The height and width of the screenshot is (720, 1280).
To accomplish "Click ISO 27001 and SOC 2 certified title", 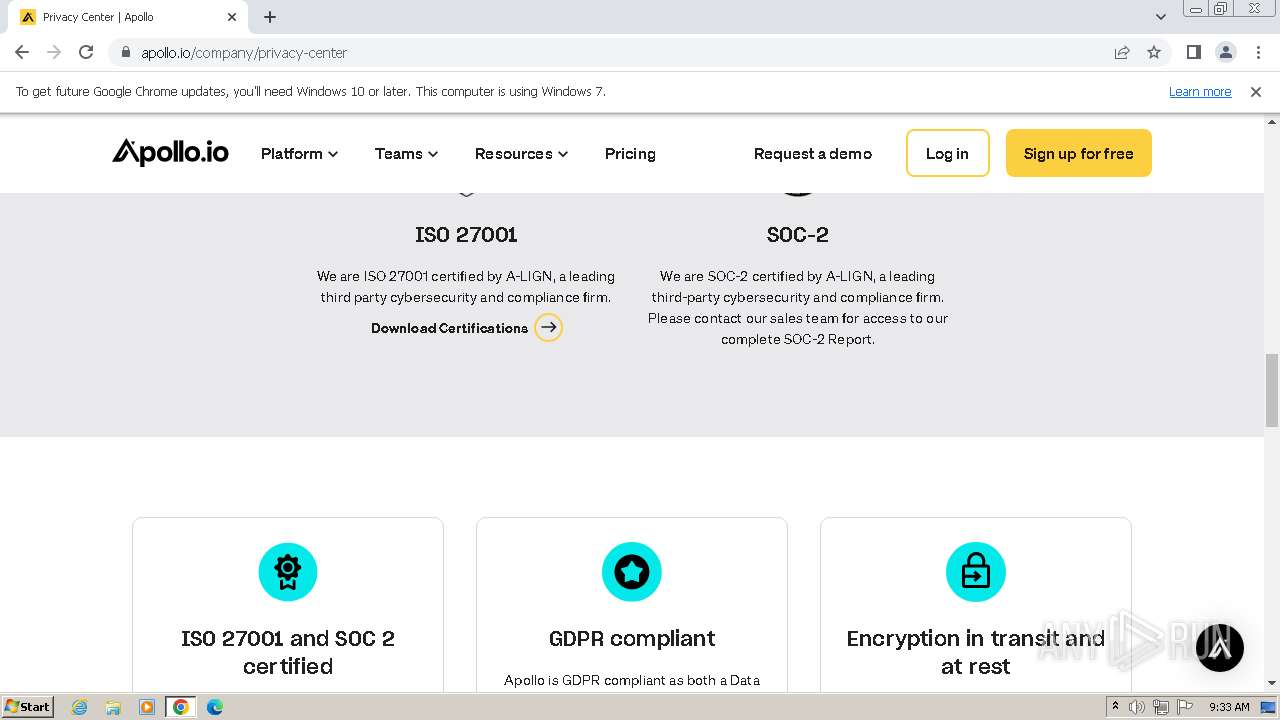I will [x=288, y=652].
